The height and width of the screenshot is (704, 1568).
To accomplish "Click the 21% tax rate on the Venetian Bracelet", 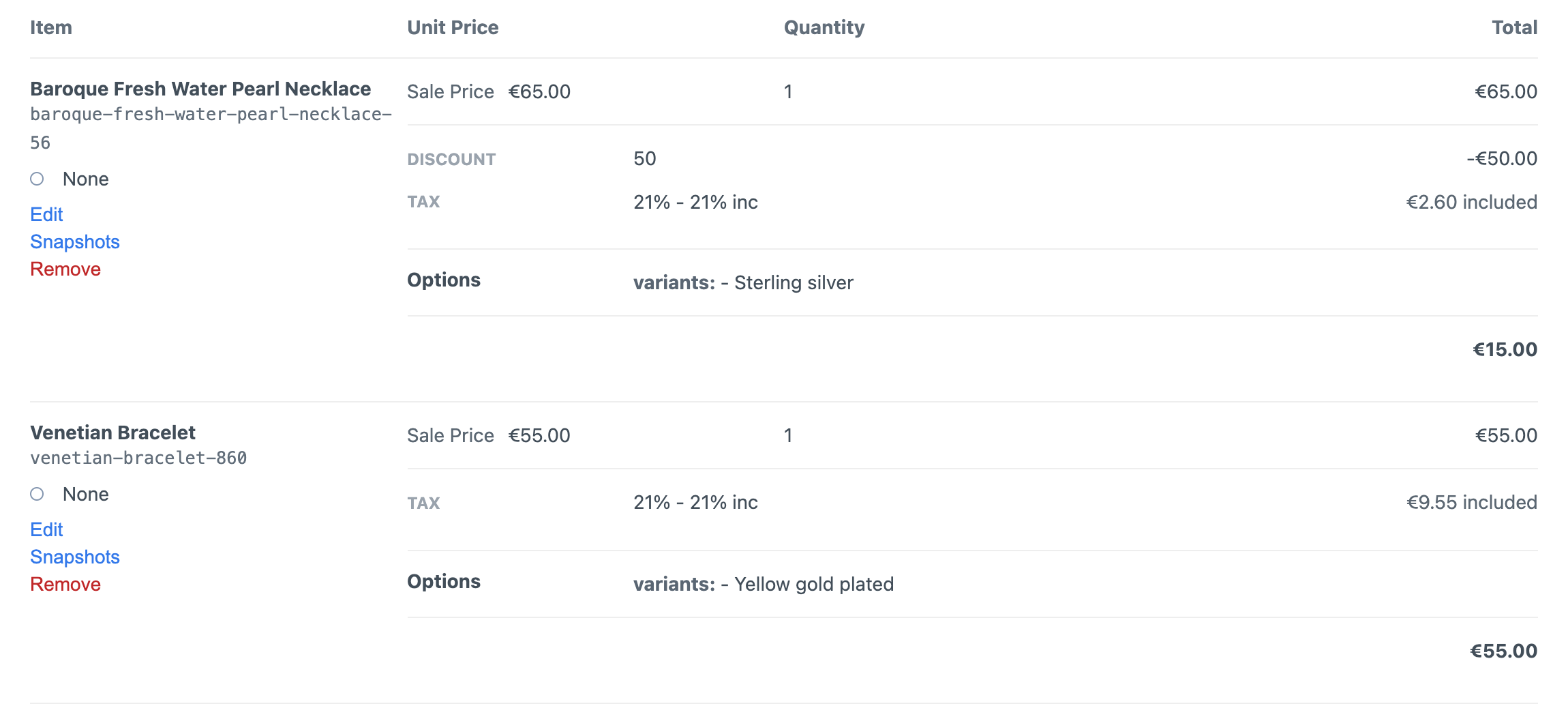I will [695, 502].
